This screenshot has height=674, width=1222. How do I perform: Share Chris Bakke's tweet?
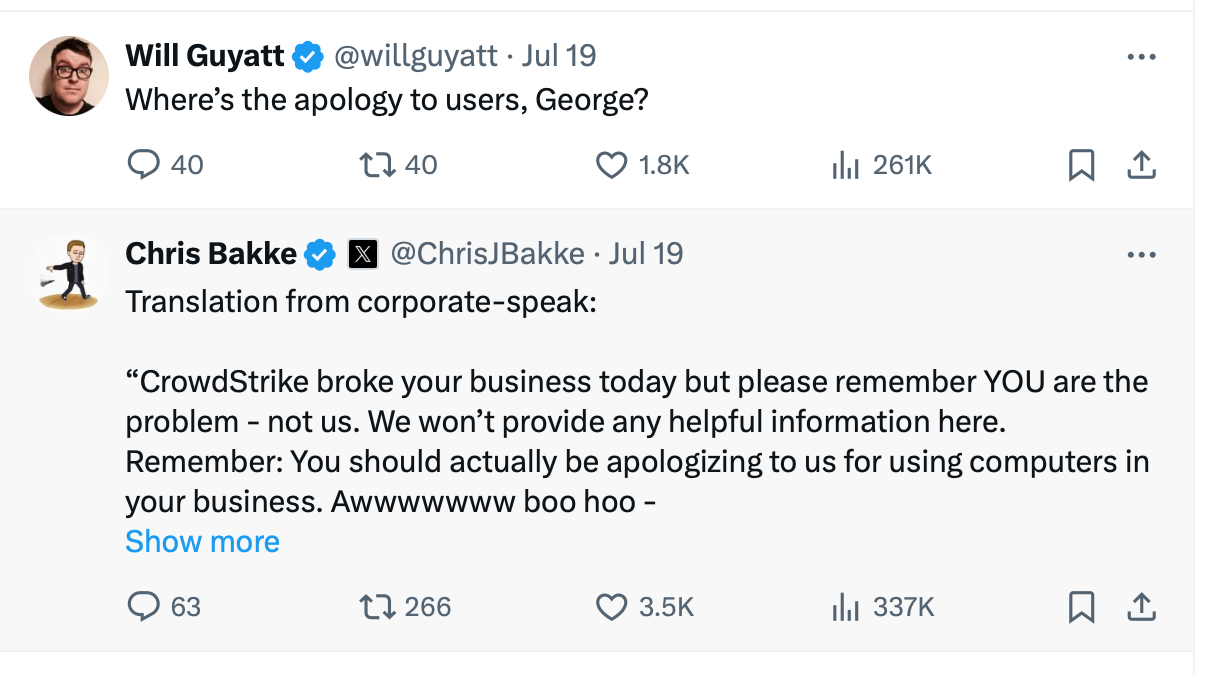point(1141,606)
